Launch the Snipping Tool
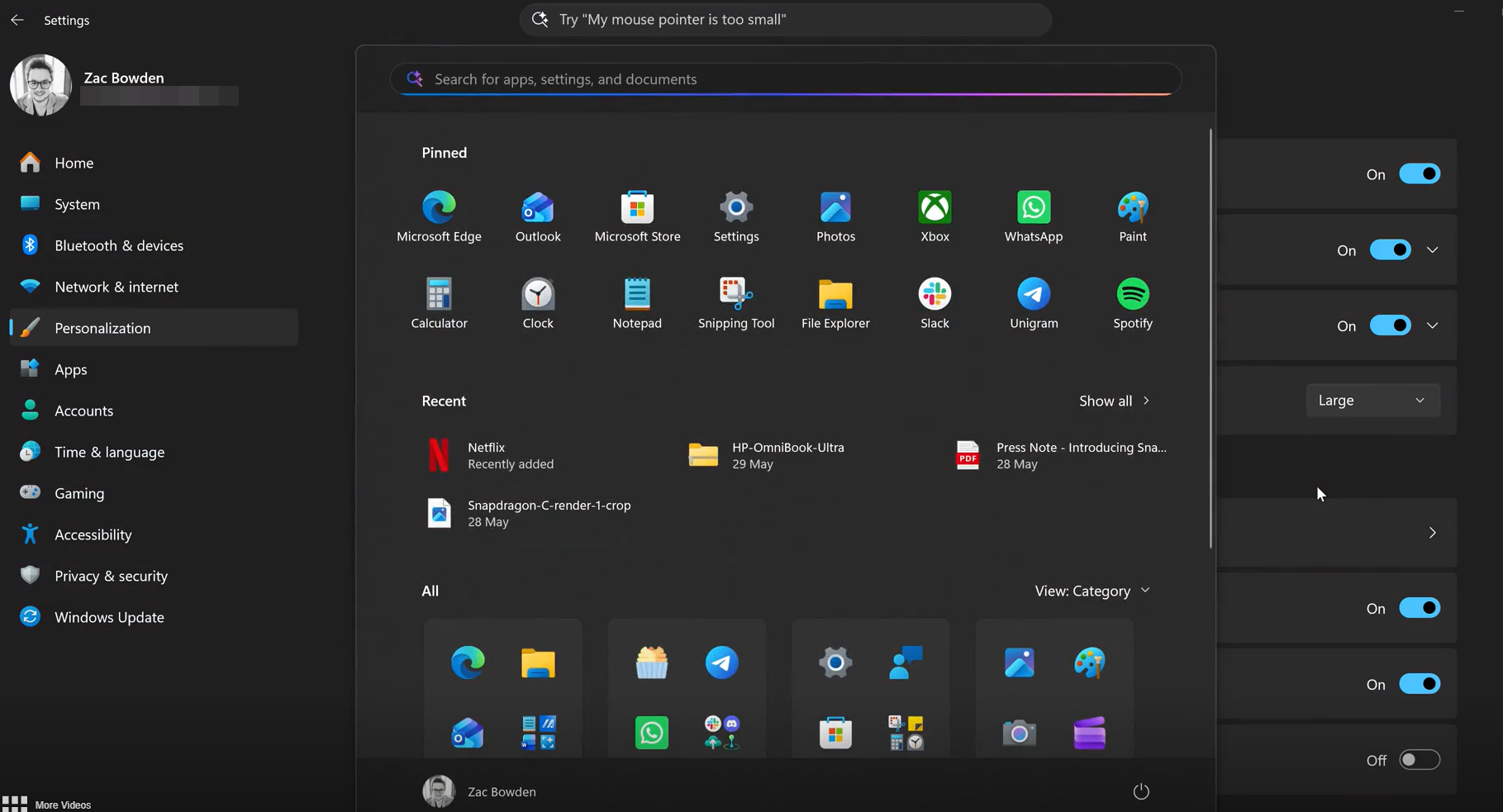1503x812 pixels. [736, 304]
